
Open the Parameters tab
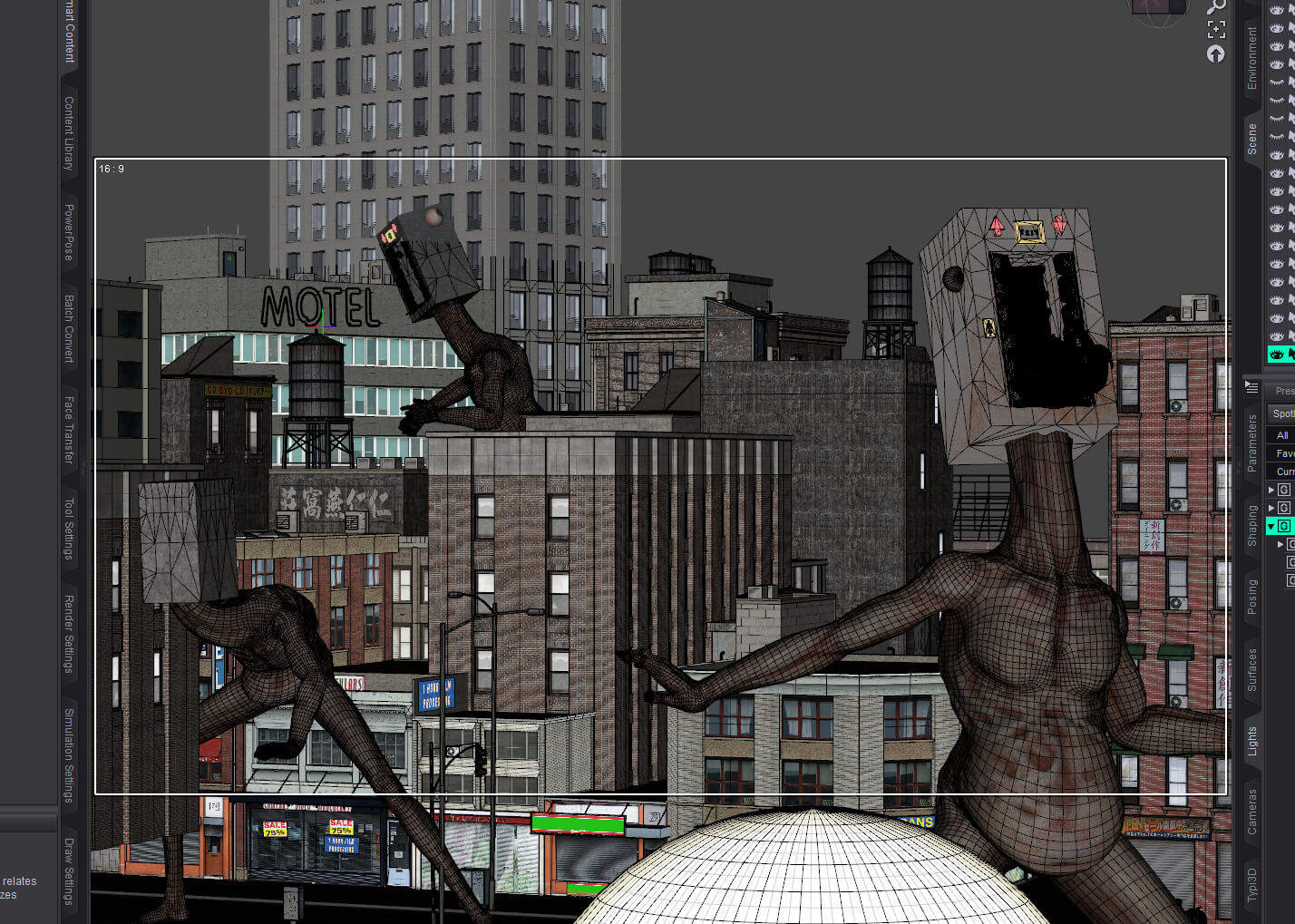click(x=1252, y=443)
